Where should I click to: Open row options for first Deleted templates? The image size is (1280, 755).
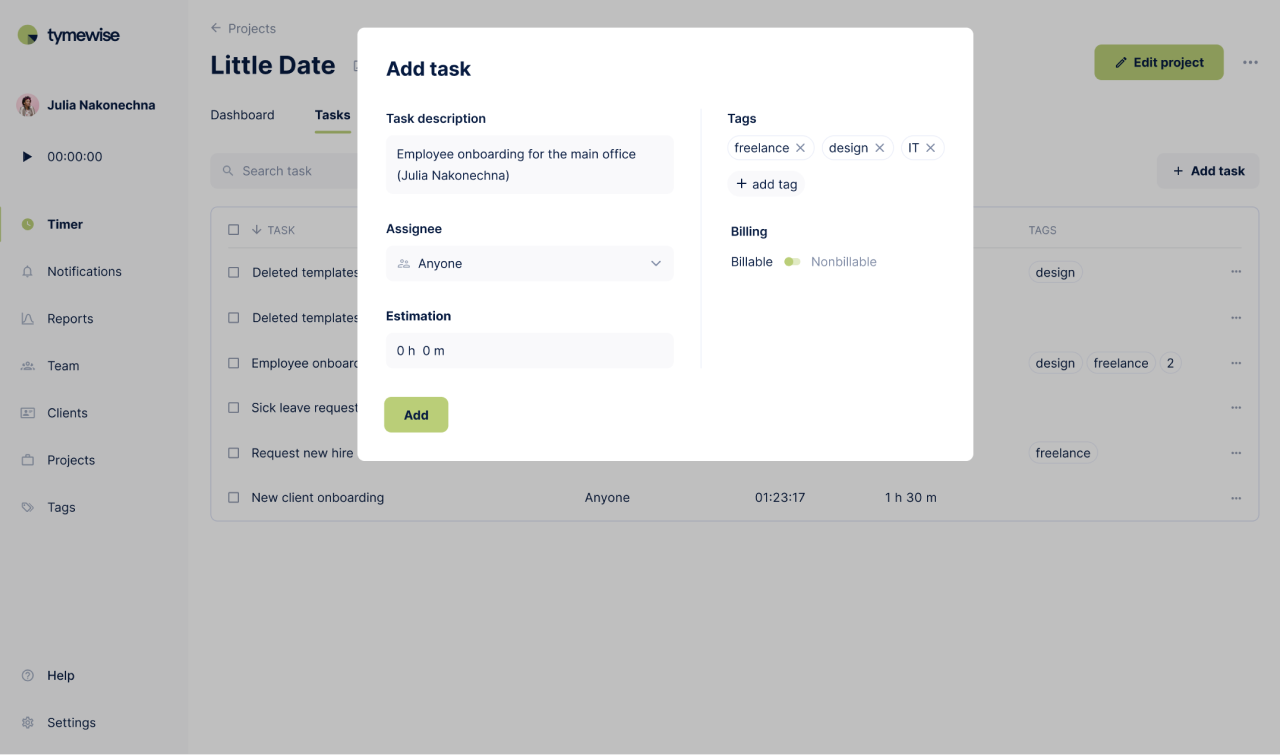[x=1236, y=272]
